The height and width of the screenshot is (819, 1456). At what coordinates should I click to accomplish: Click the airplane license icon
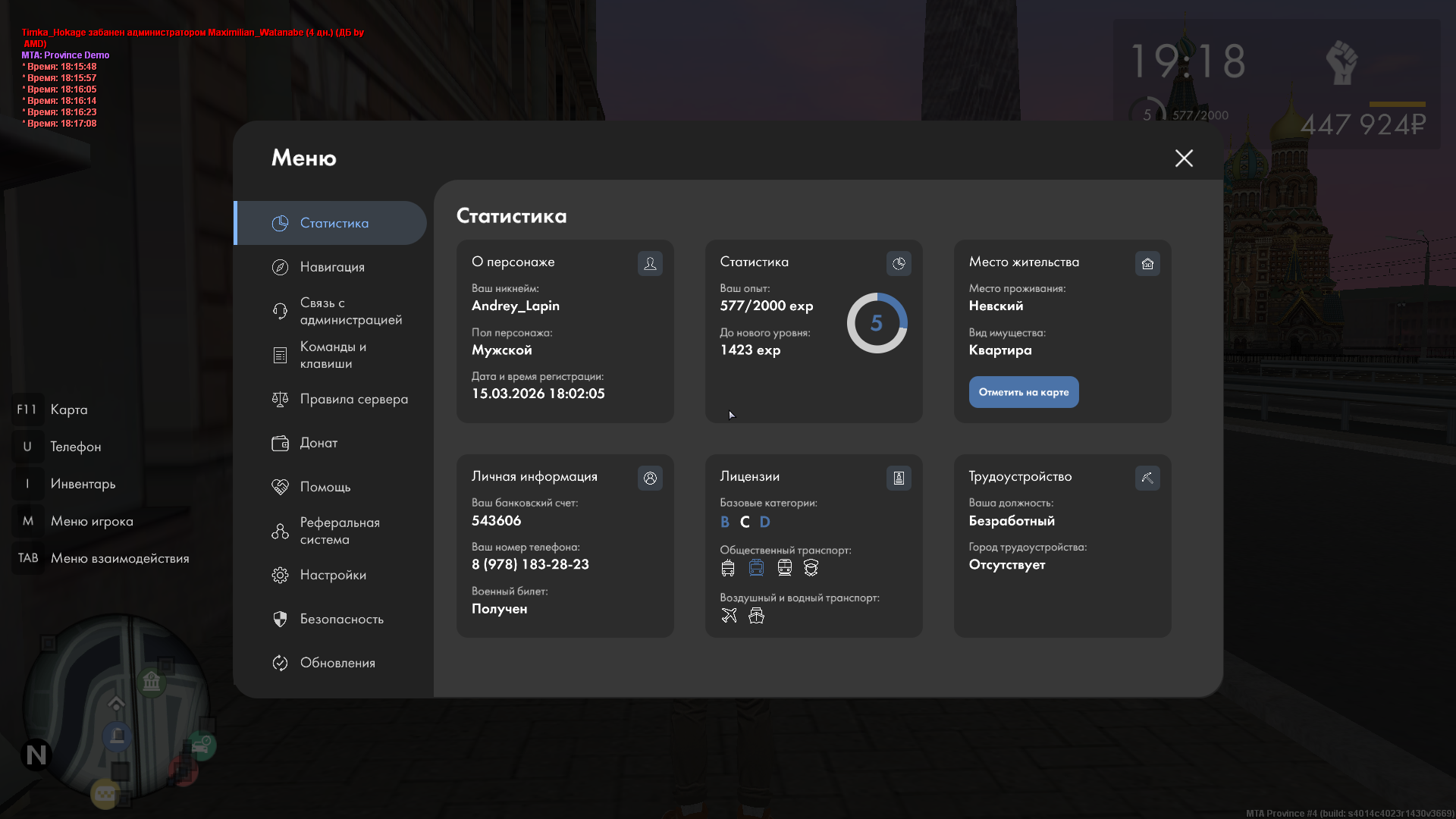729,615
